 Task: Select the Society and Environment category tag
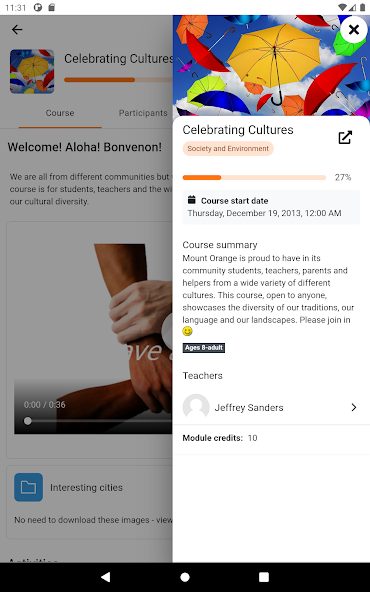[x=228, y=148]
